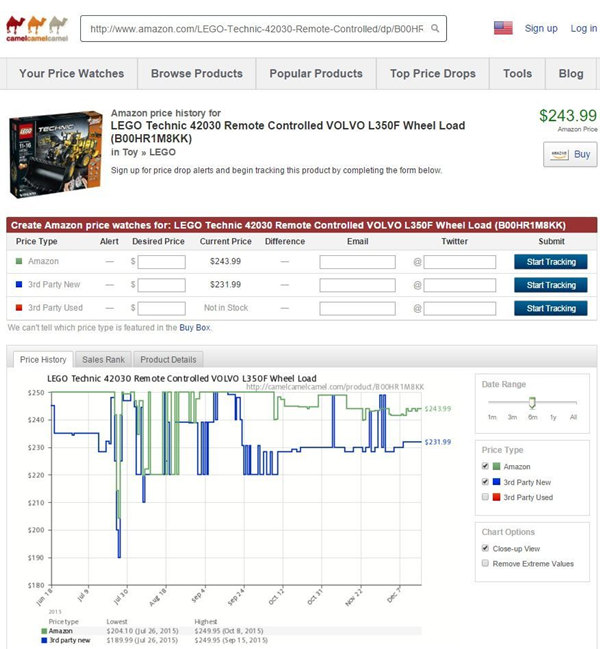This screenshot has height=649, width=600.
Task: Focus the Amazon Desired Price field
Action: [x=161, y=262]
